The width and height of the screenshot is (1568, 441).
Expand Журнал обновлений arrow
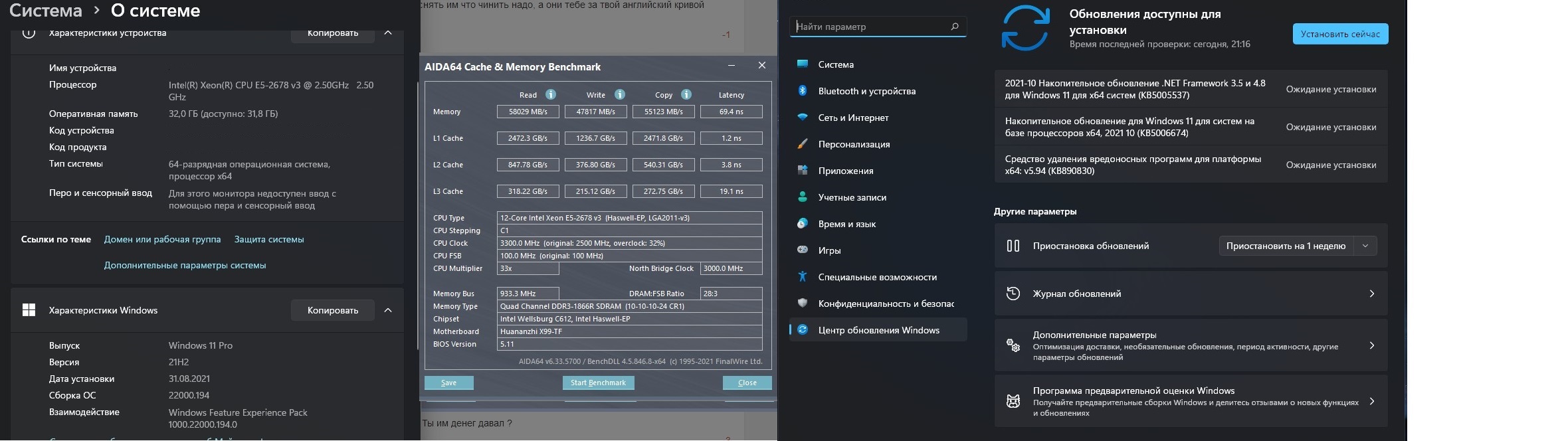(1372, 294)
